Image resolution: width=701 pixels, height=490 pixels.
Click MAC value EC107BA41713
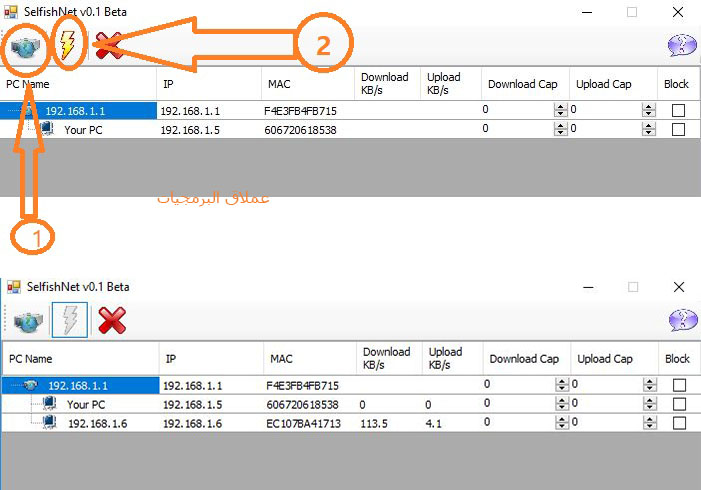tap(304, 423)
